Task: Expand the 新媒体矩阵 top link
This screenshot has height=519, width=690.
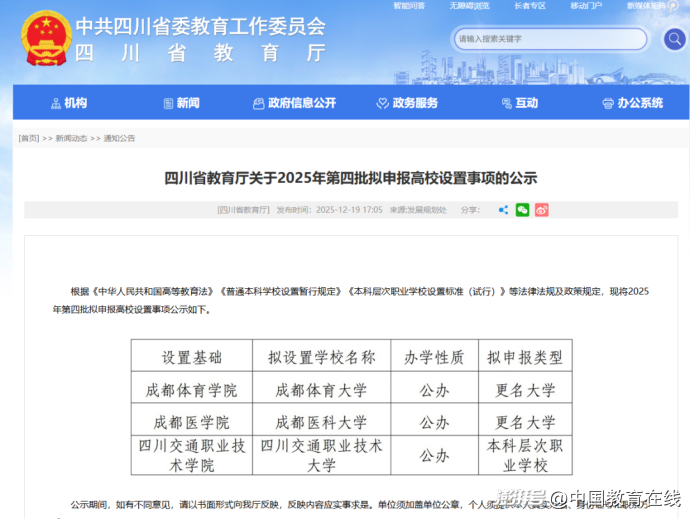Action: (645, 6)
